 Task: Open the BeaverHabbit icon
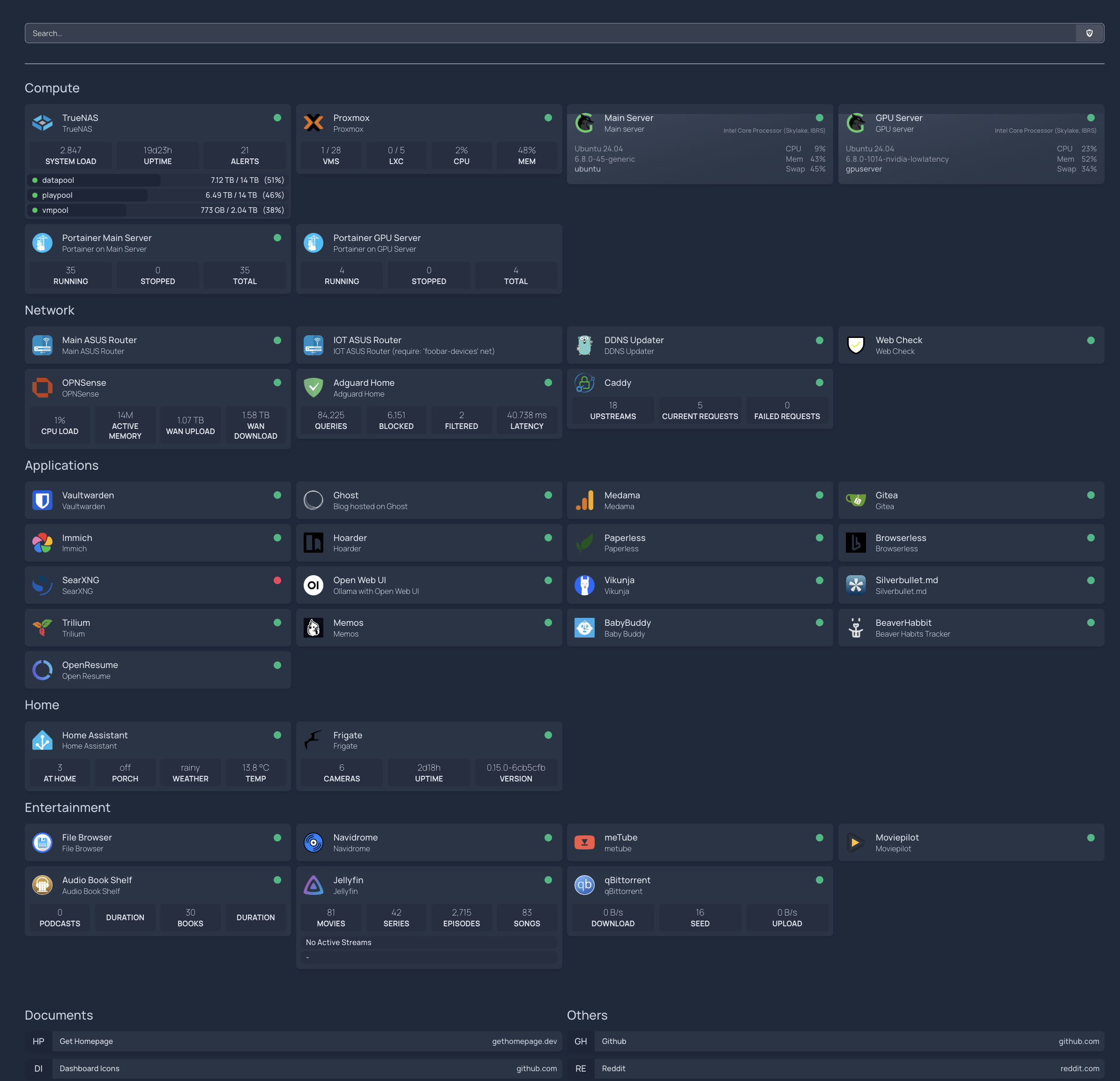pos(855,628)
